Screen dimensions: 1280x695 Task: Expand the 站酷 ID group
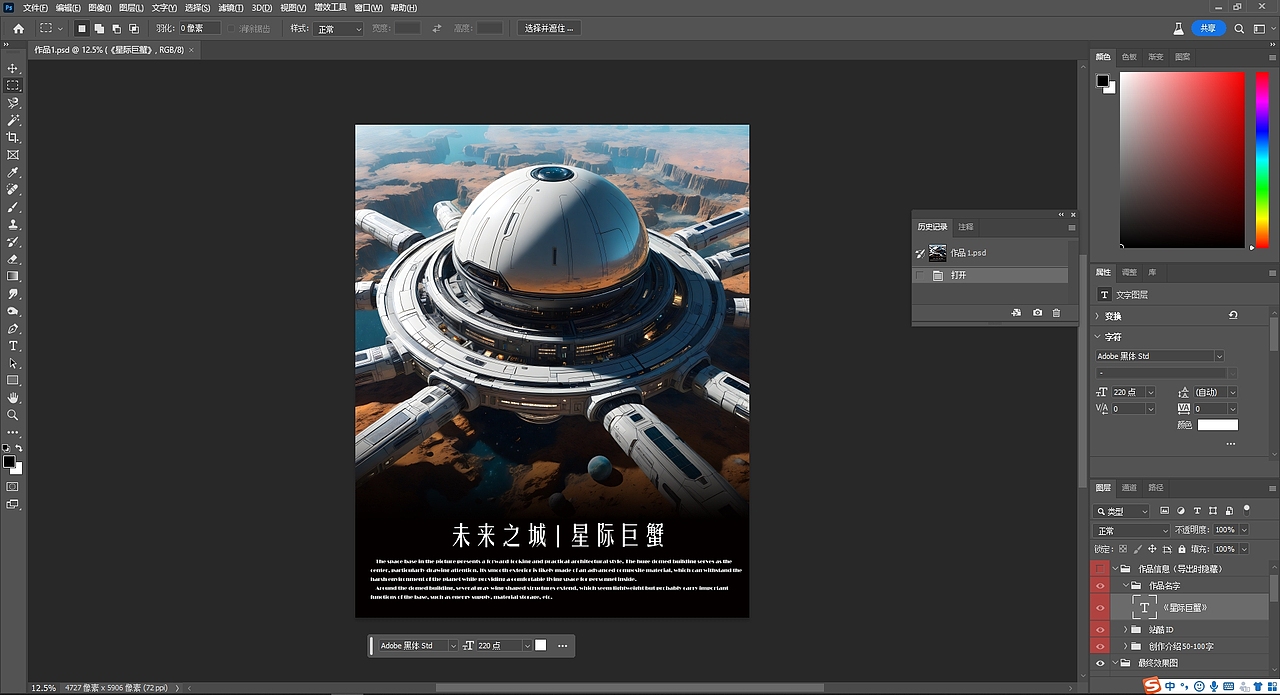(1125, 630)
